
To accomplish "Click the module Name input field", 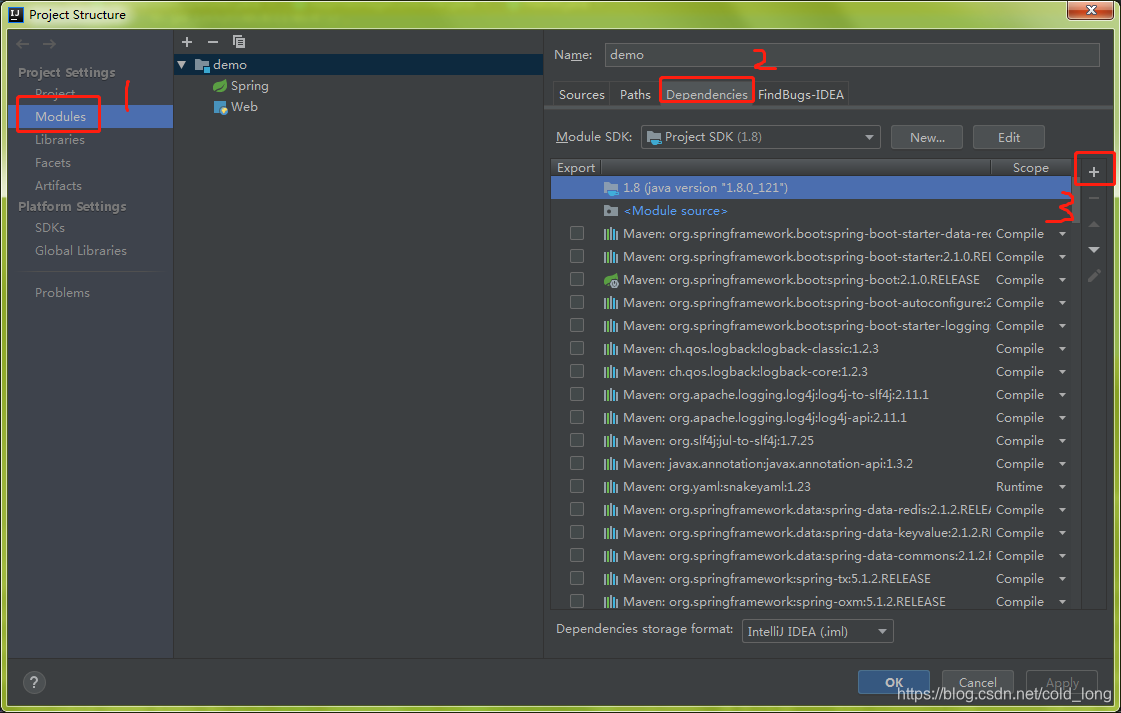I will (x=852, y=55).
